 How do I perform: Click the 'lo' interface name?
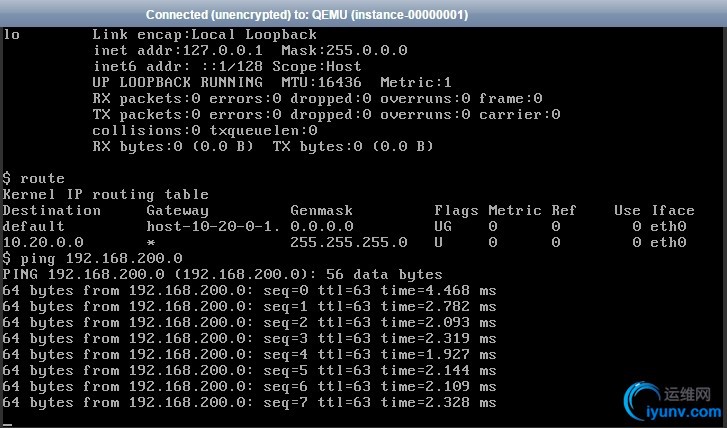[11, 34]
